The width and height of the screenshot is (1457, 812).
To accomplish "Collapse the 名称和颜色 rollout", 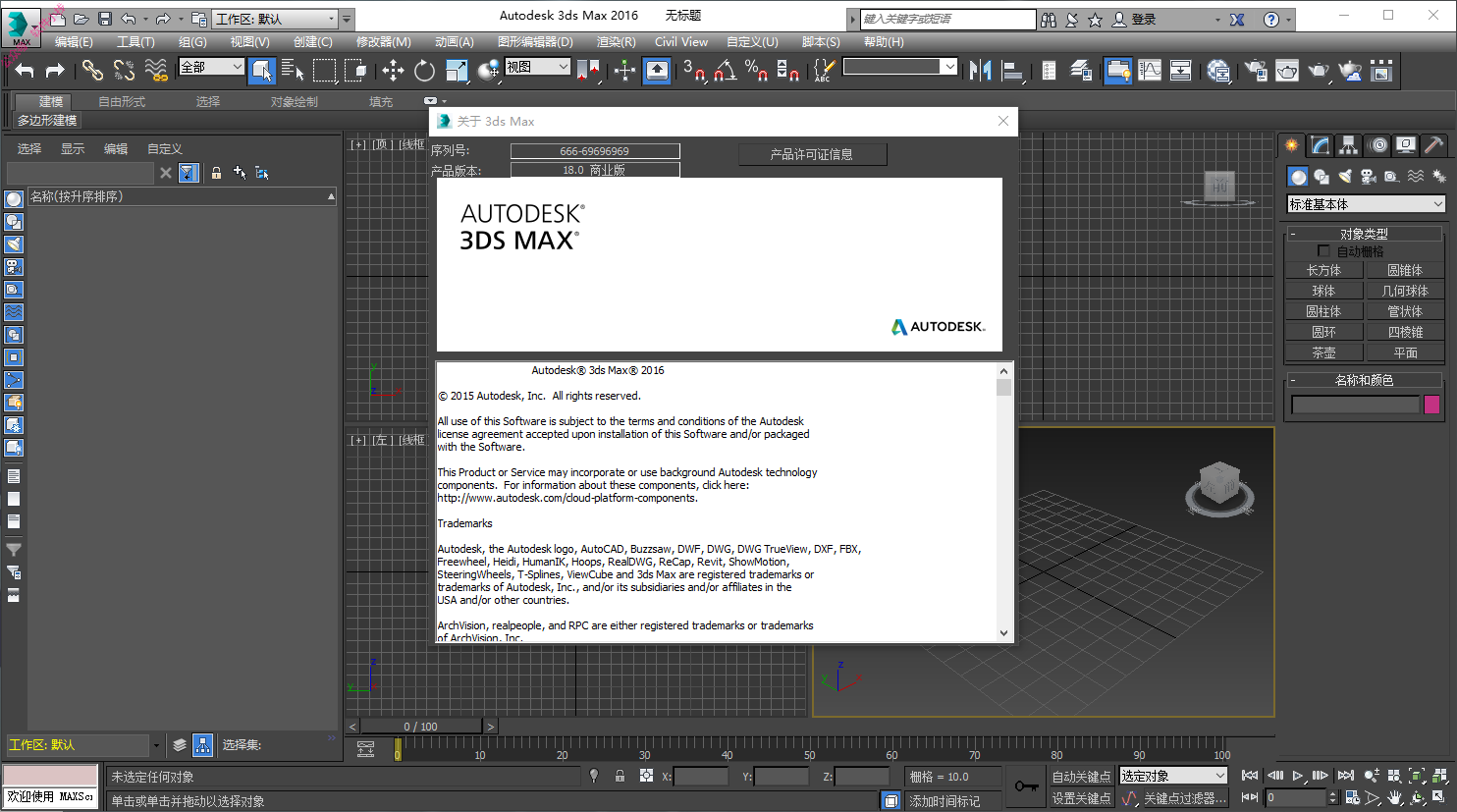I will [x=1364, y=380].
